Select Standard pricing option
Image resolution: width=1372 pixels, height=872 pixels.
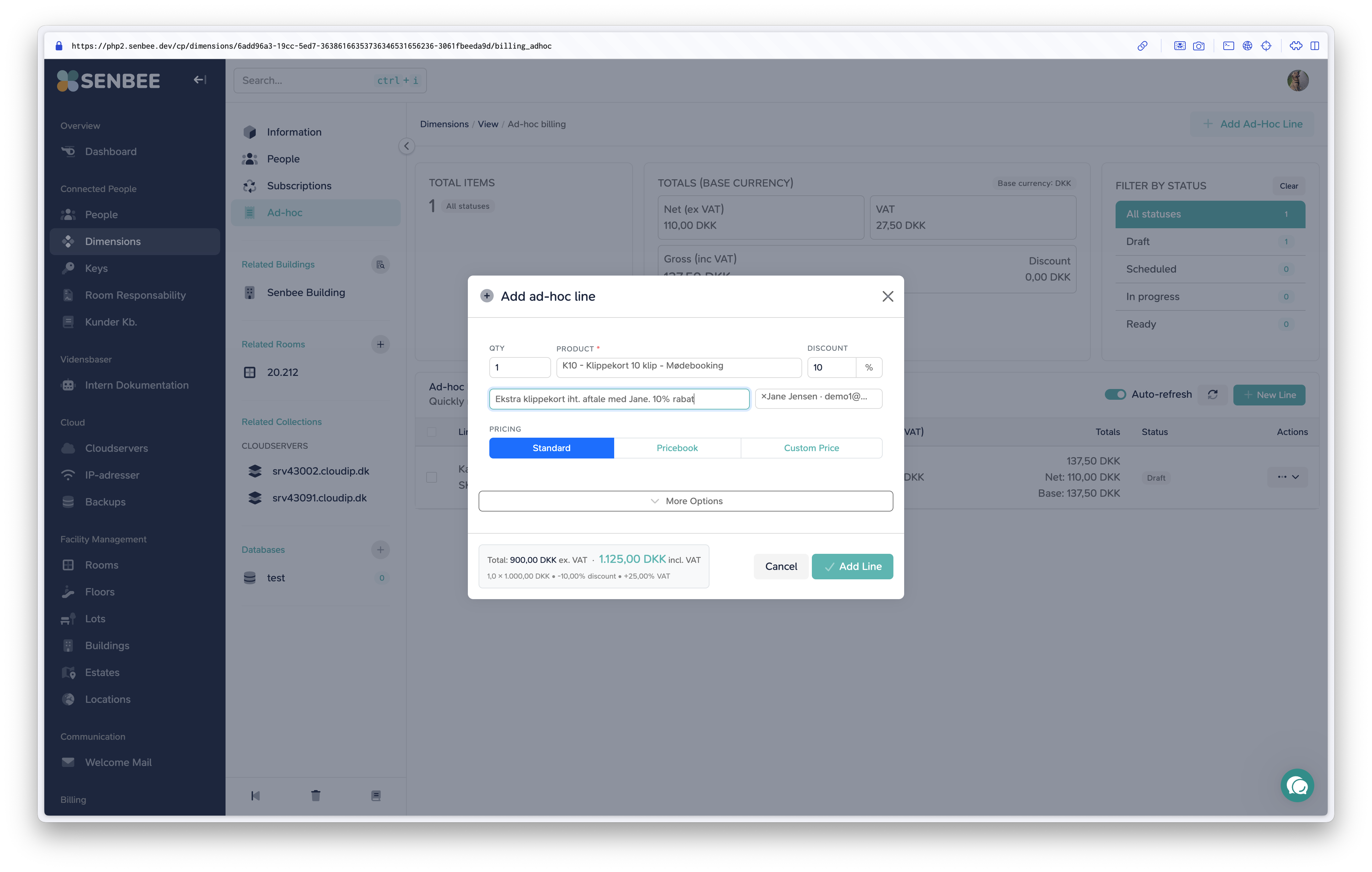[x=551, y=448]
